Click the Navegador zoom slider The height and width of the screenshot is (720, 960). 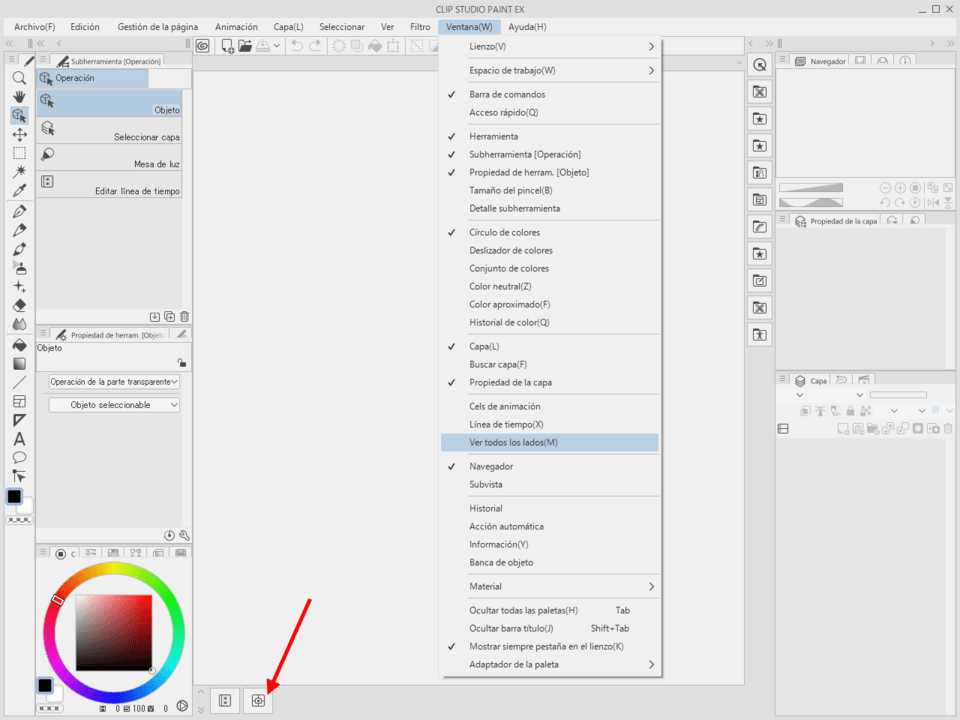click(811, 187)
